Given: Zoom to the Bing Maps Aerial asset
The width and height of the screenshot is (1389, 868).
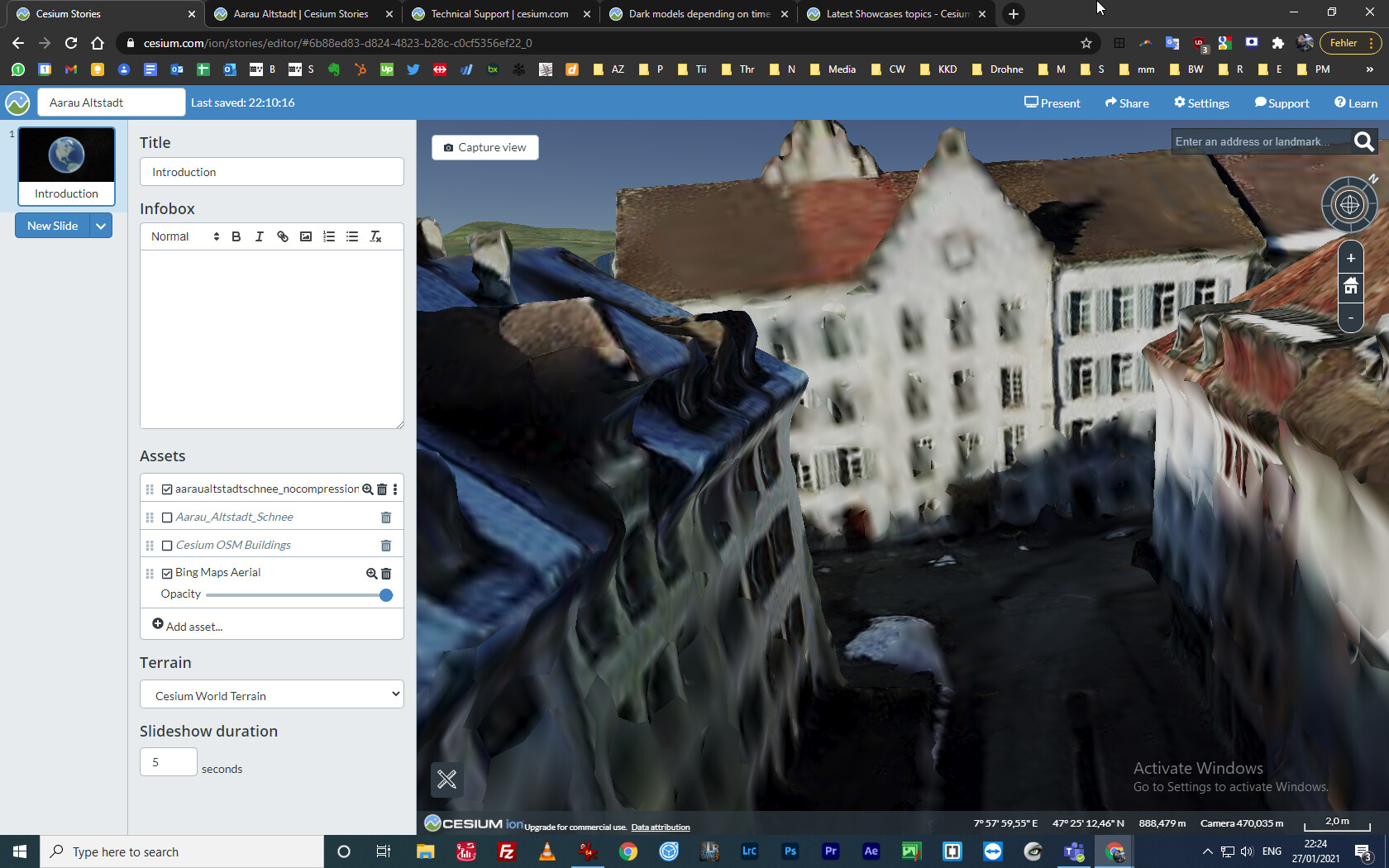Looking at the screenshot, I should (371, 573).
